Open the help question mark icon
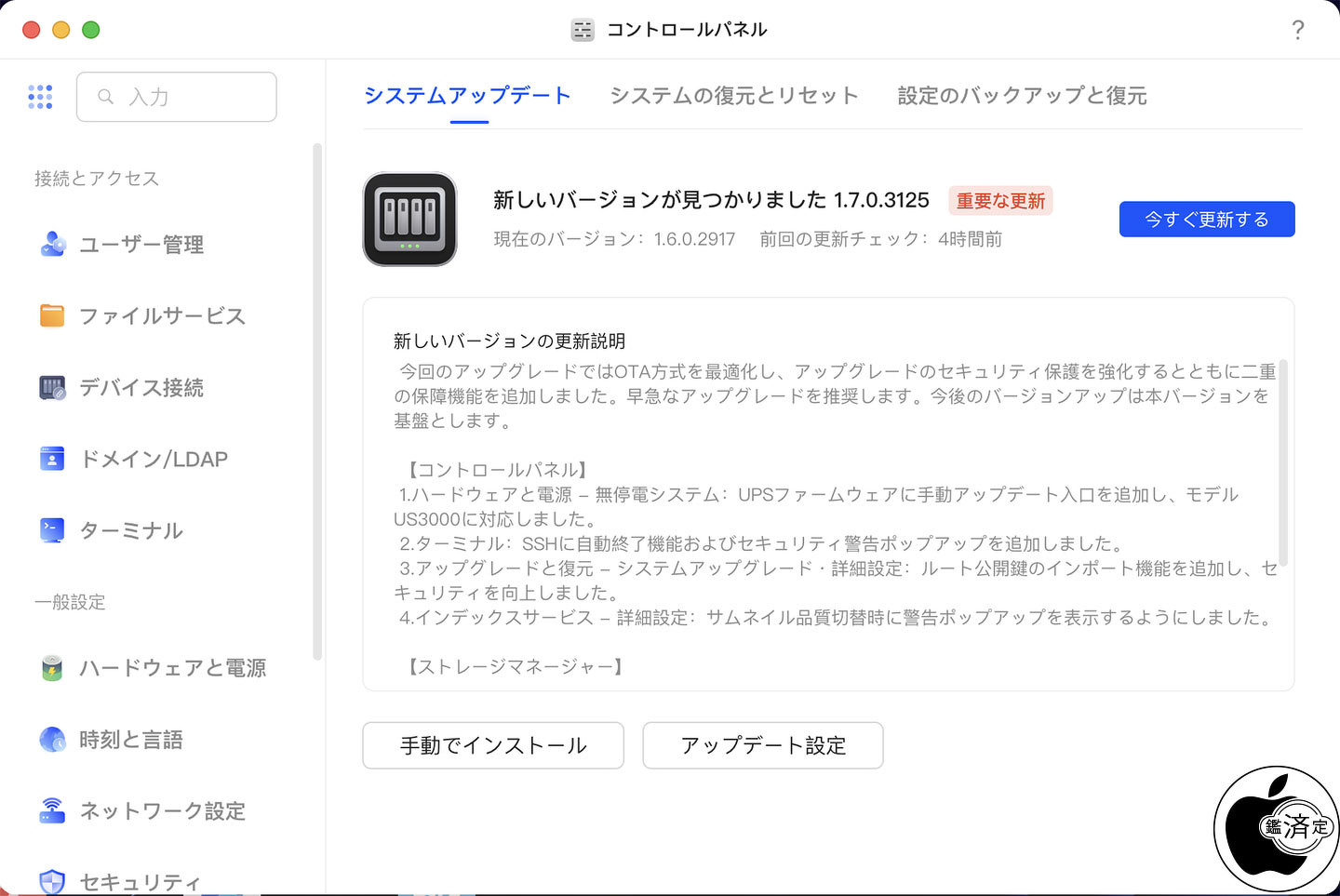 click(1298, 30)
